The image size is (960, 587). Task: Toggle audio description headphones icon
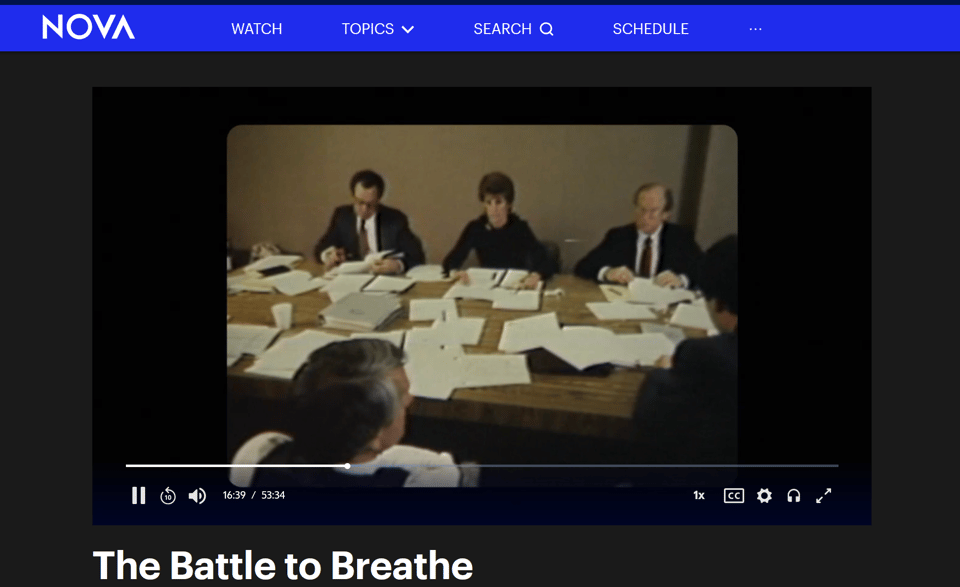pos(793,495)
